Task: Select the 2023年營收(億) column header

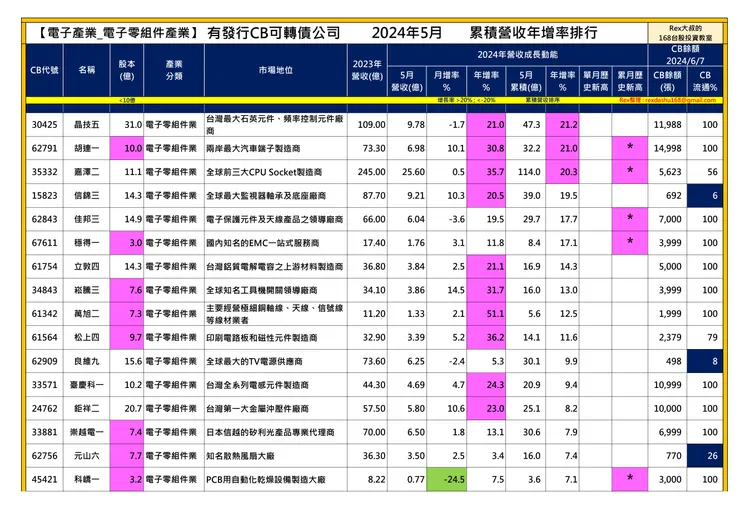Action: 367,70
